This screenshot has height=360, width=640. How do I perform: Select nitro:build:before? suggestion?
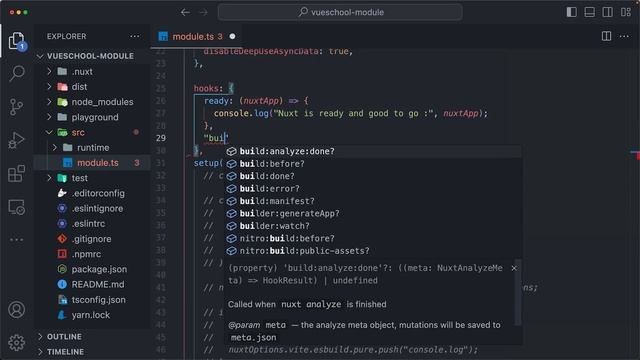coord(373,238)
